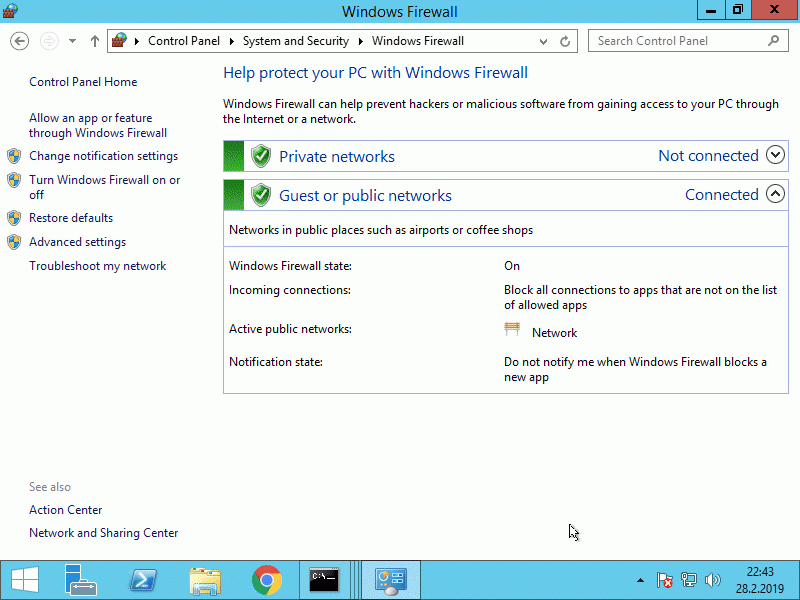800x600 pixels.
Task: Open Advanced settings link
Action: 78,242
